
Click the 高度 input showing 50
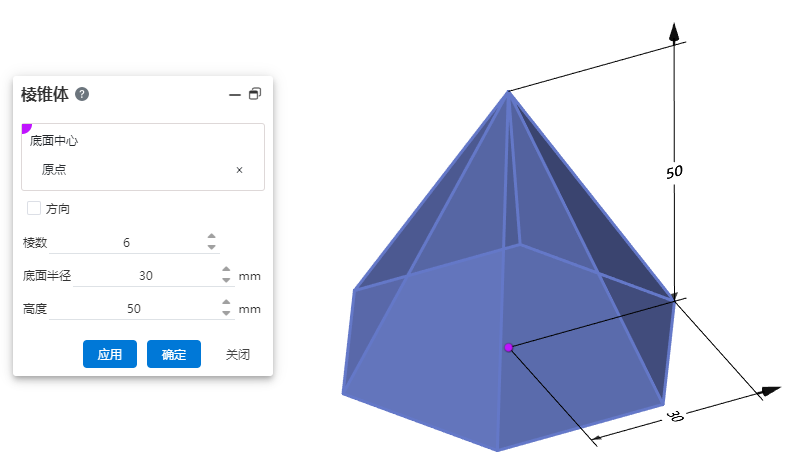pyautogui.click(x=134, y=309)
